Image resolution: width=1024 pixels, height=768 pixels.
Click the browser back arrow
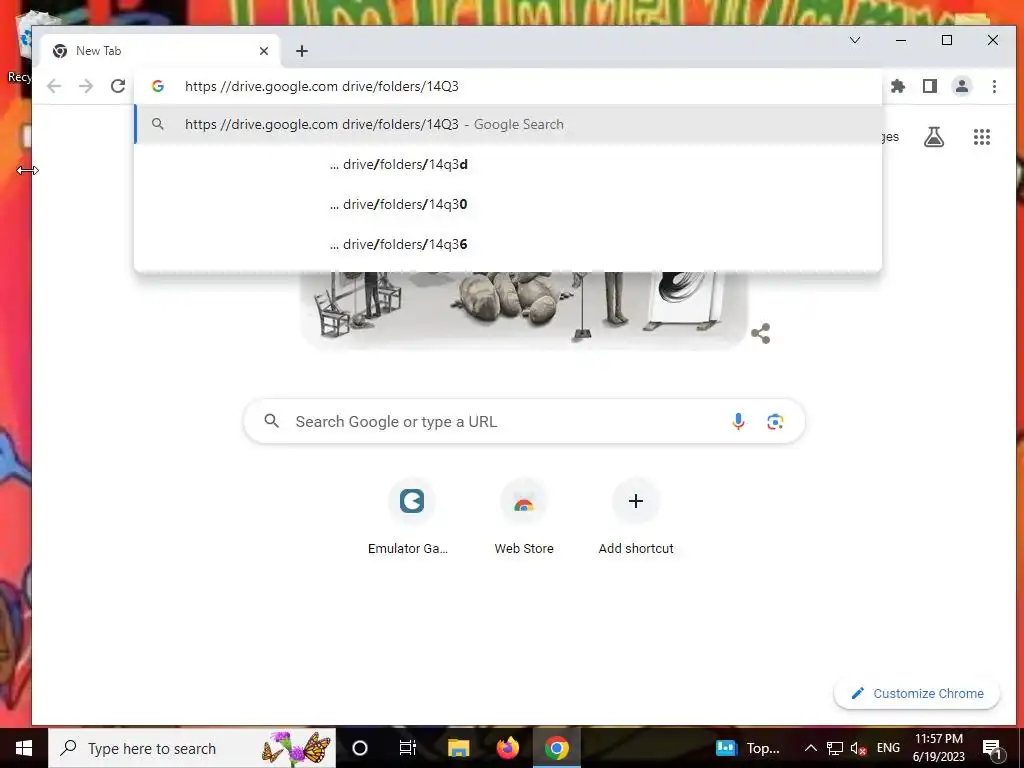tap(54, 86)
